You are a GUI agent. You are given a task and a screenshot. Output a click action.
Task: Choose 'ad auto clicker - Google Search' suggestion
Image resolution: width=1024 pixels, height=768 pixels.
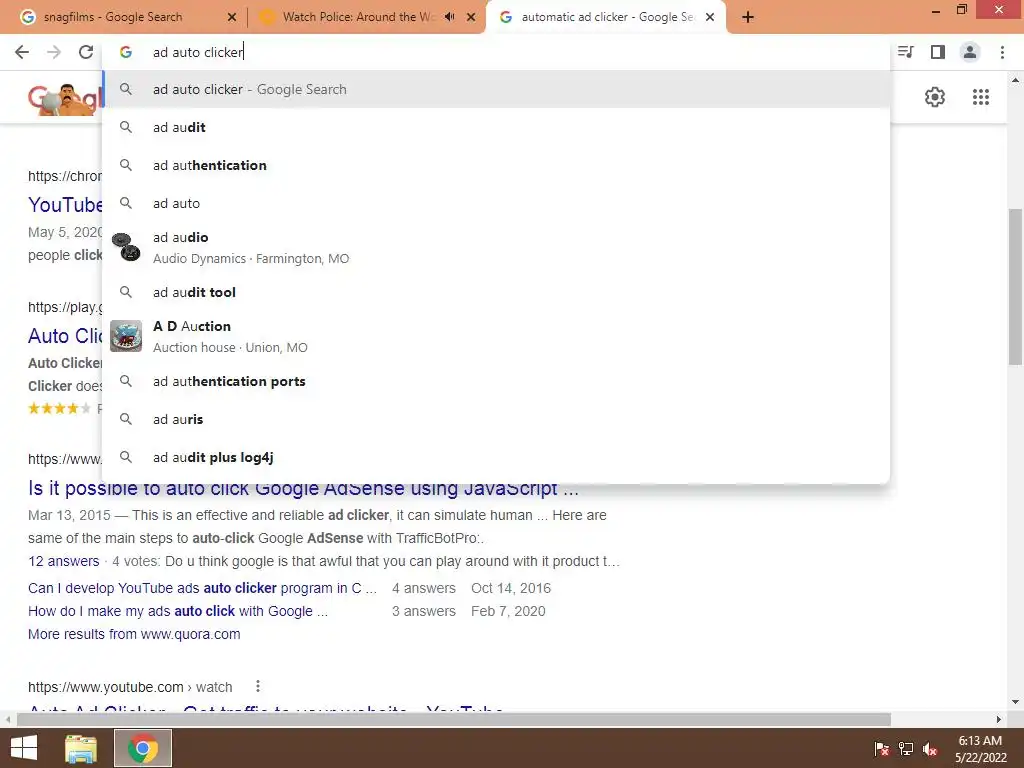click(496, 89)
